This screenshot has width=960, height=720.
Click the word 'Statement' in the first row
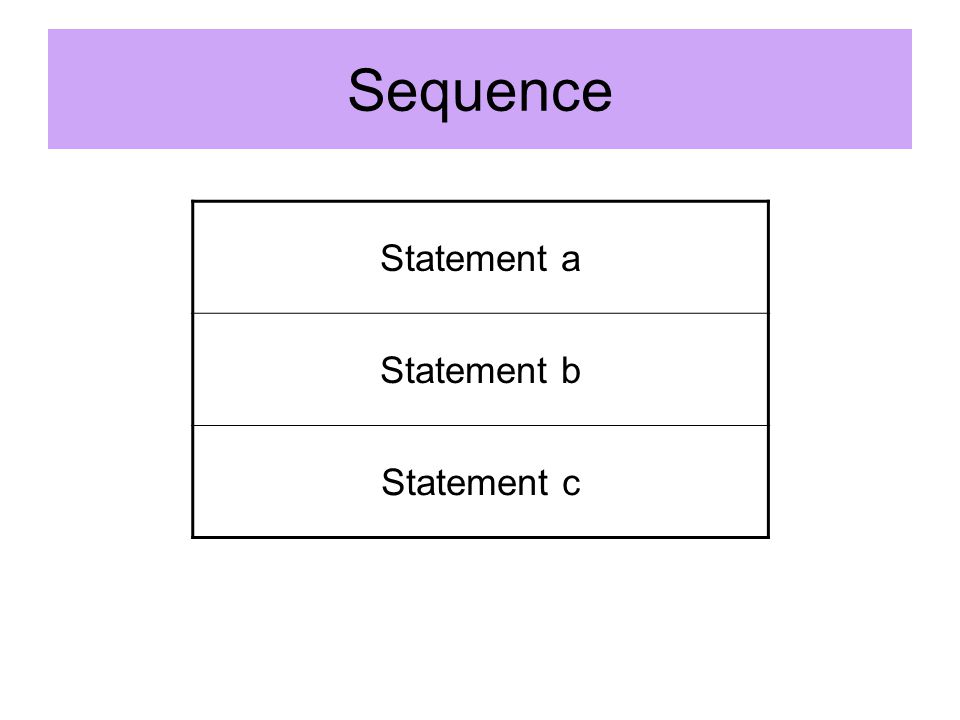(463, 258)
